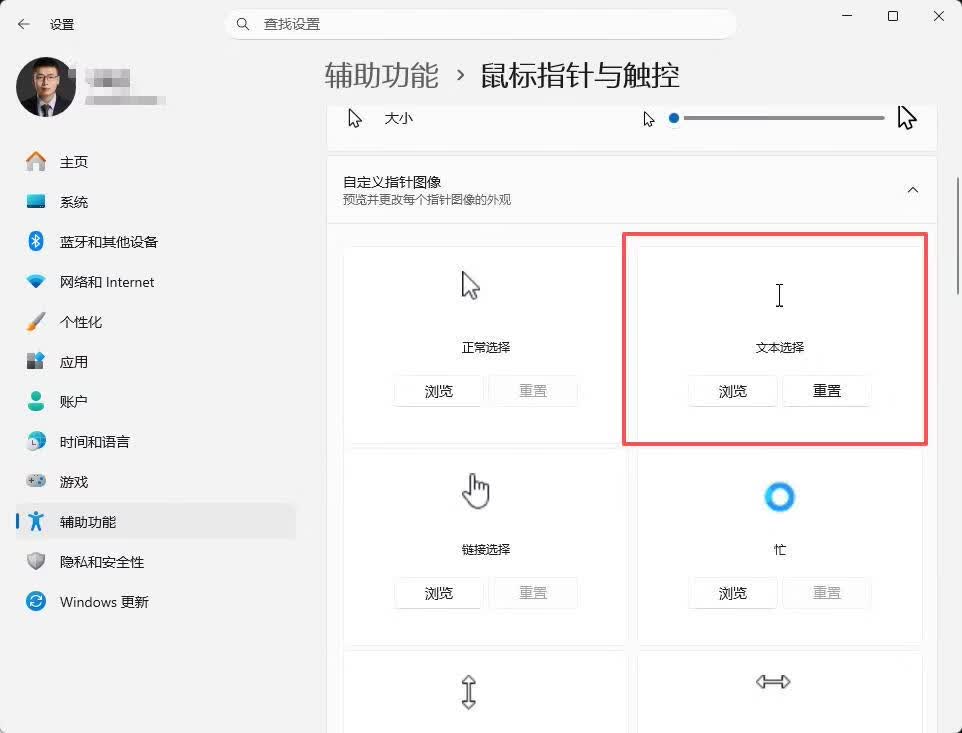Screen dimensions: 962x733
Task: Click the 辅助功能 accessibility figure icon
Action: click(36, 521)
